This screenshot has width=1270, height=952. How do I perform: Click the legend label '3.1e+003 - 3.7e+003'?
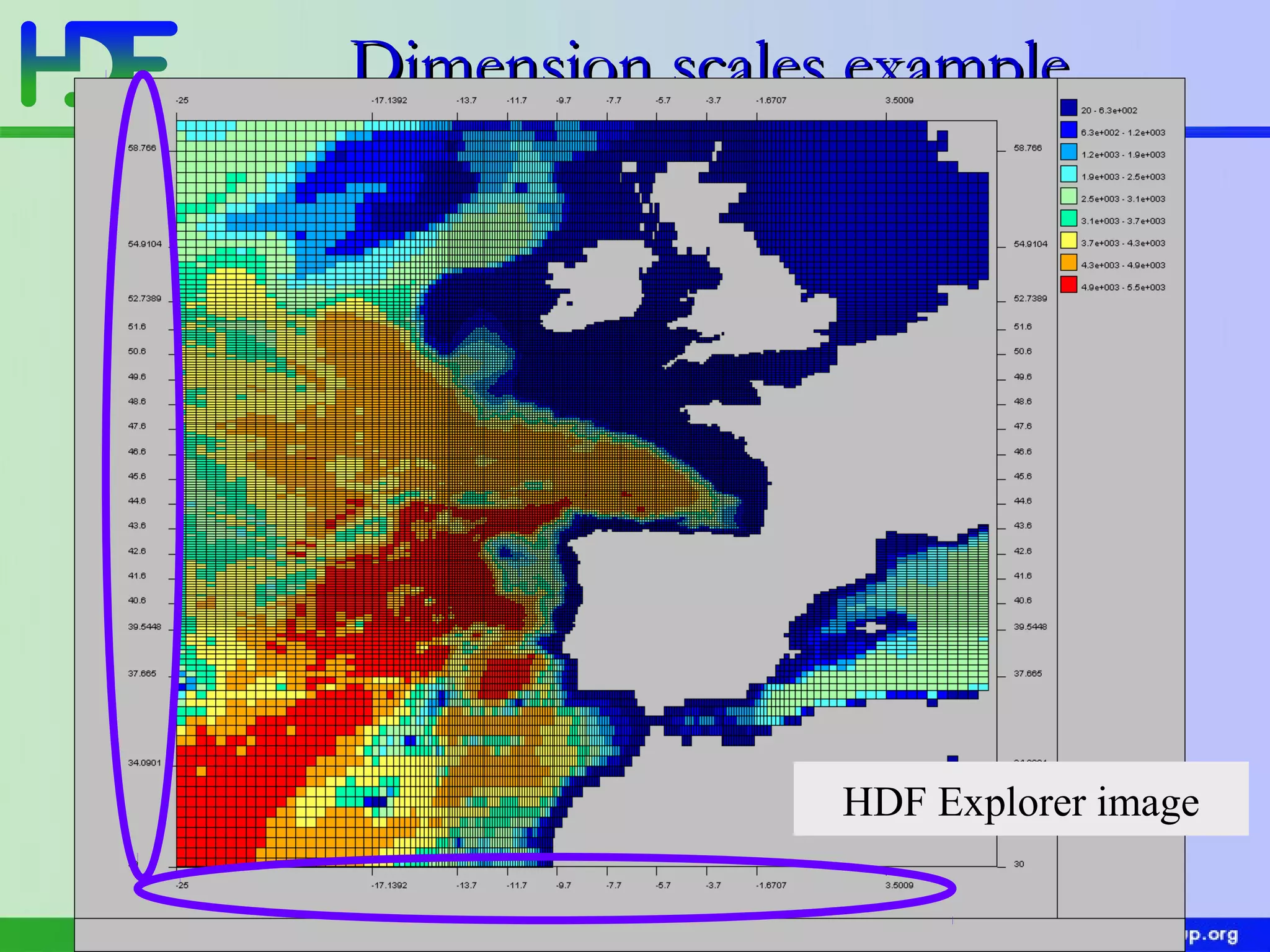click(x=1123, y=221)
